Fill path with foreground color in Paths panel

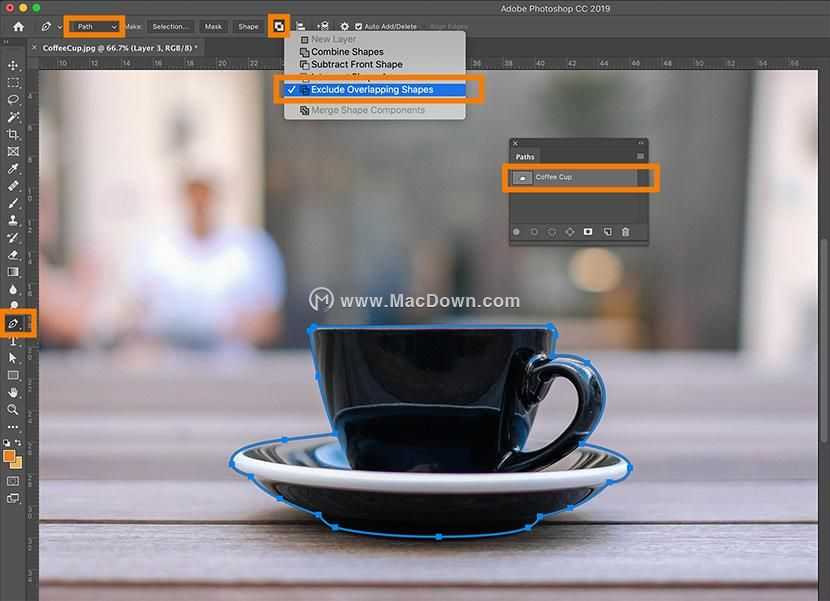[x=517, y=232]
